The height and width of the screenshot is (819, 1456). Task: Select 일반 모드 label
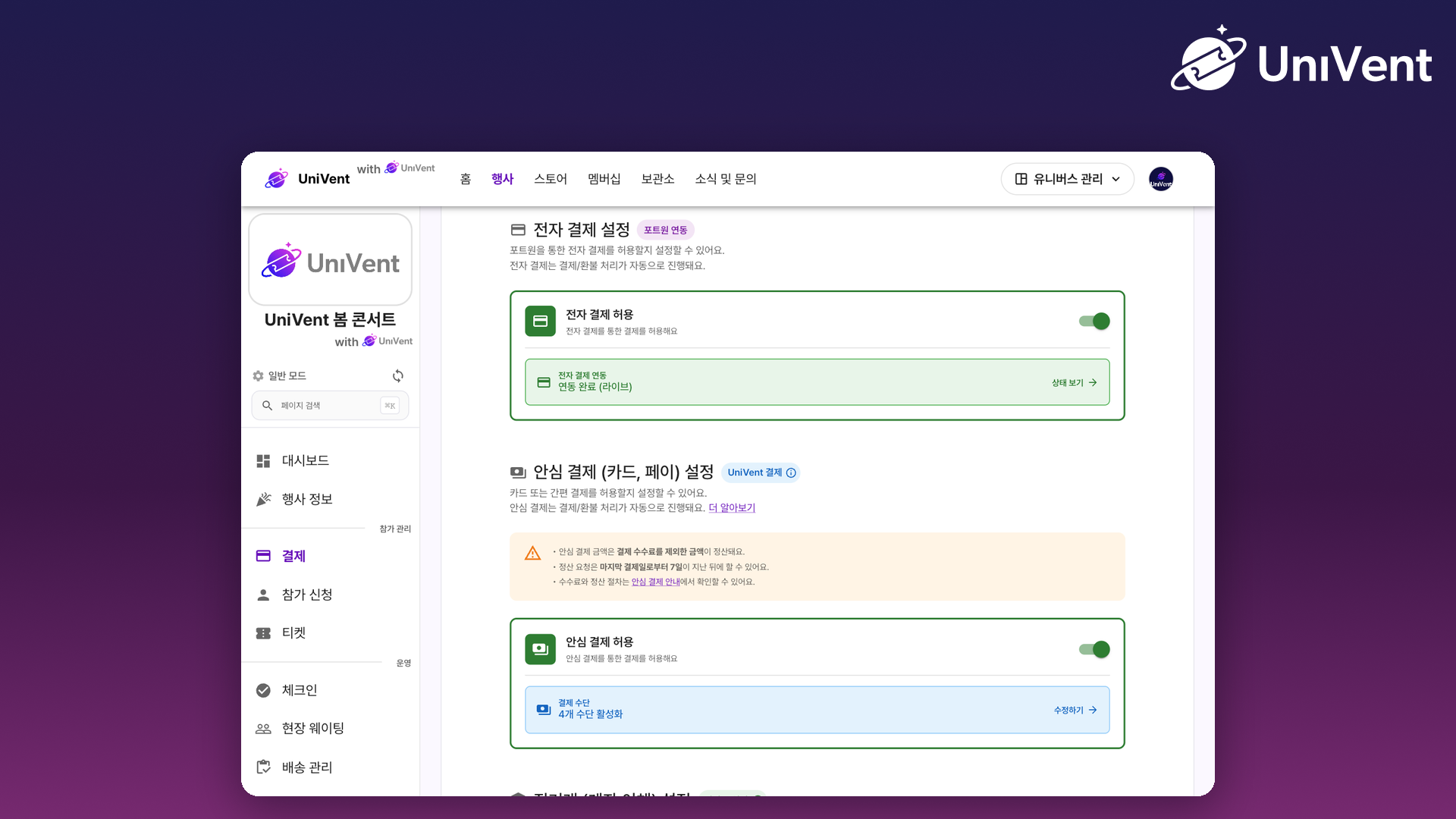tap(287, 376)
